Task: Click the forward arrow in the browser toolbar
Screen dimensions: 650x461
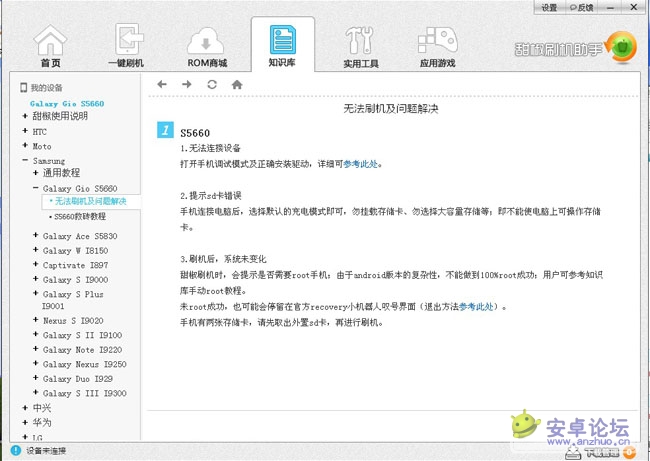Action: (187, 85)
